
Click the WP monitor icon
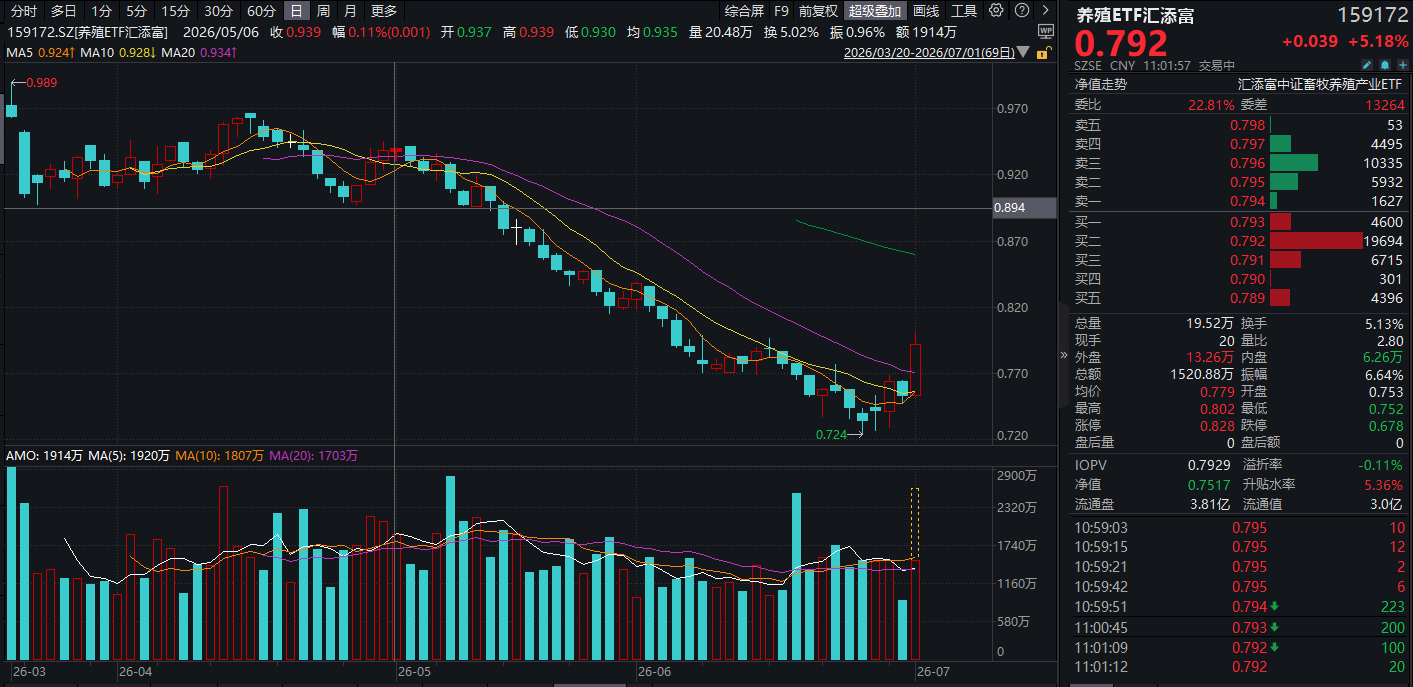[1046, 31]
